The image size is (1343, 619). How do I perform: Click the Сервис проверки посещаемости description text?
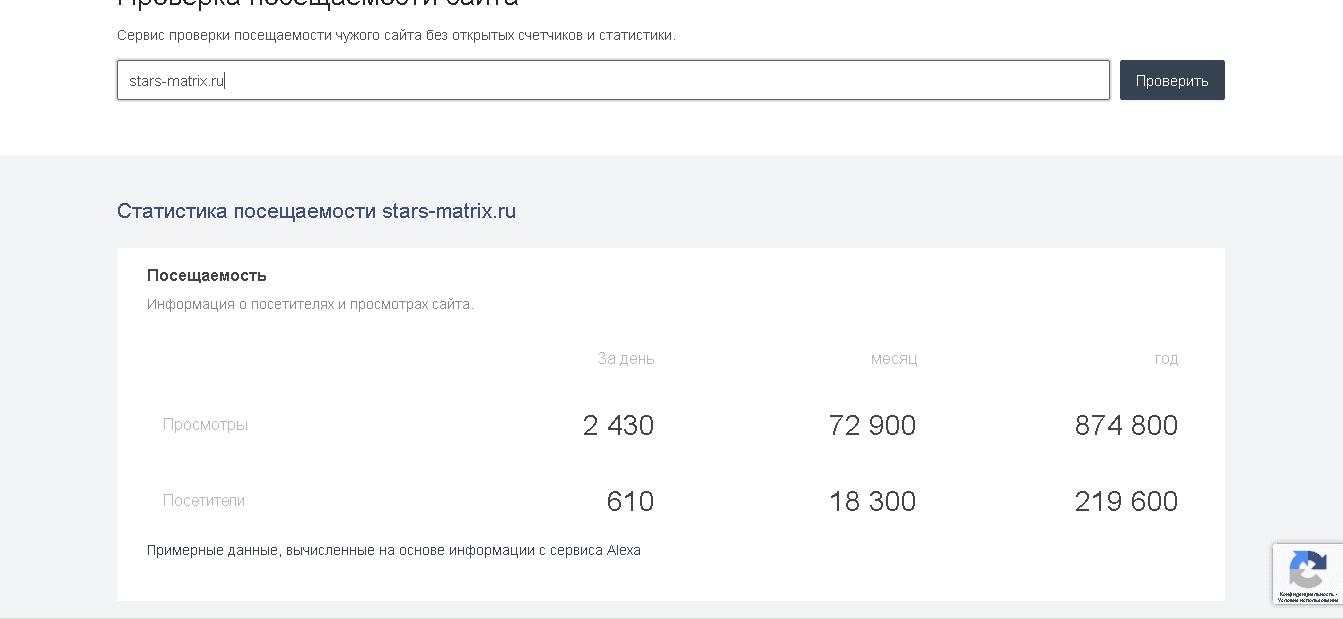point(396,35)
